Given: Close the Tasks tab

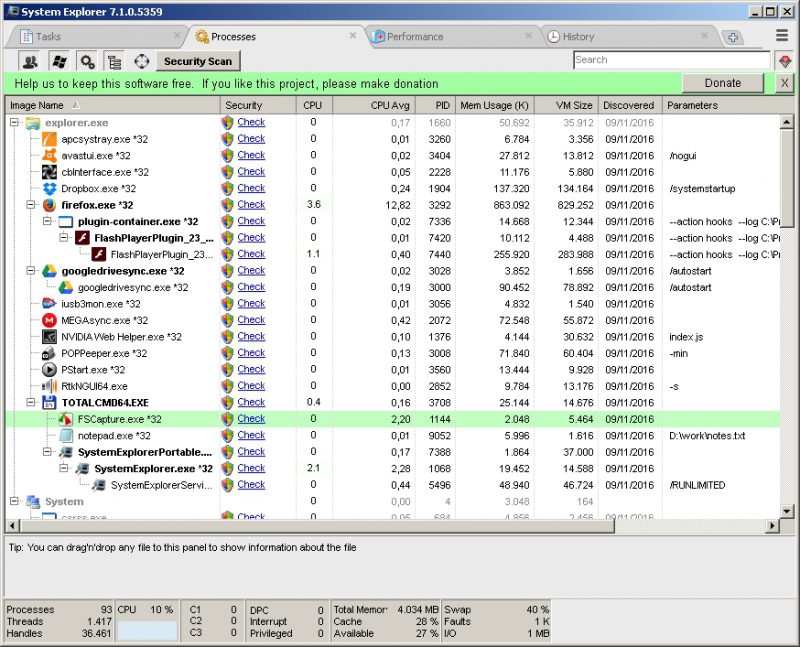Looking at the screenshot, I should click(177, 35).
